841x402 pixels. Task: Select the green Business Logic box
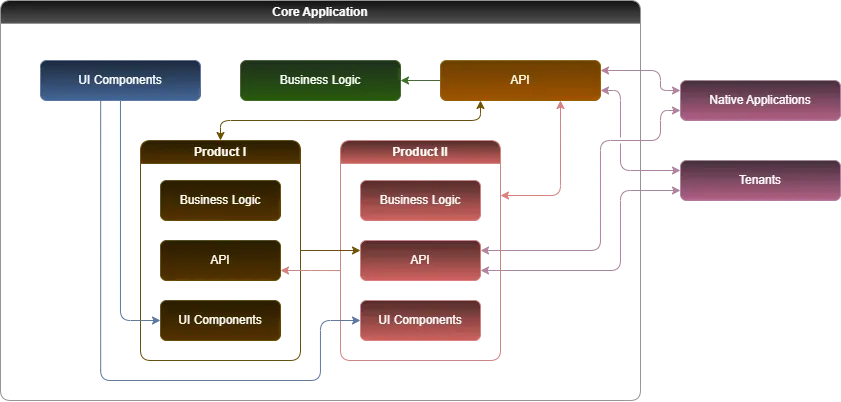pyautogui.click(x=320, y=80)
